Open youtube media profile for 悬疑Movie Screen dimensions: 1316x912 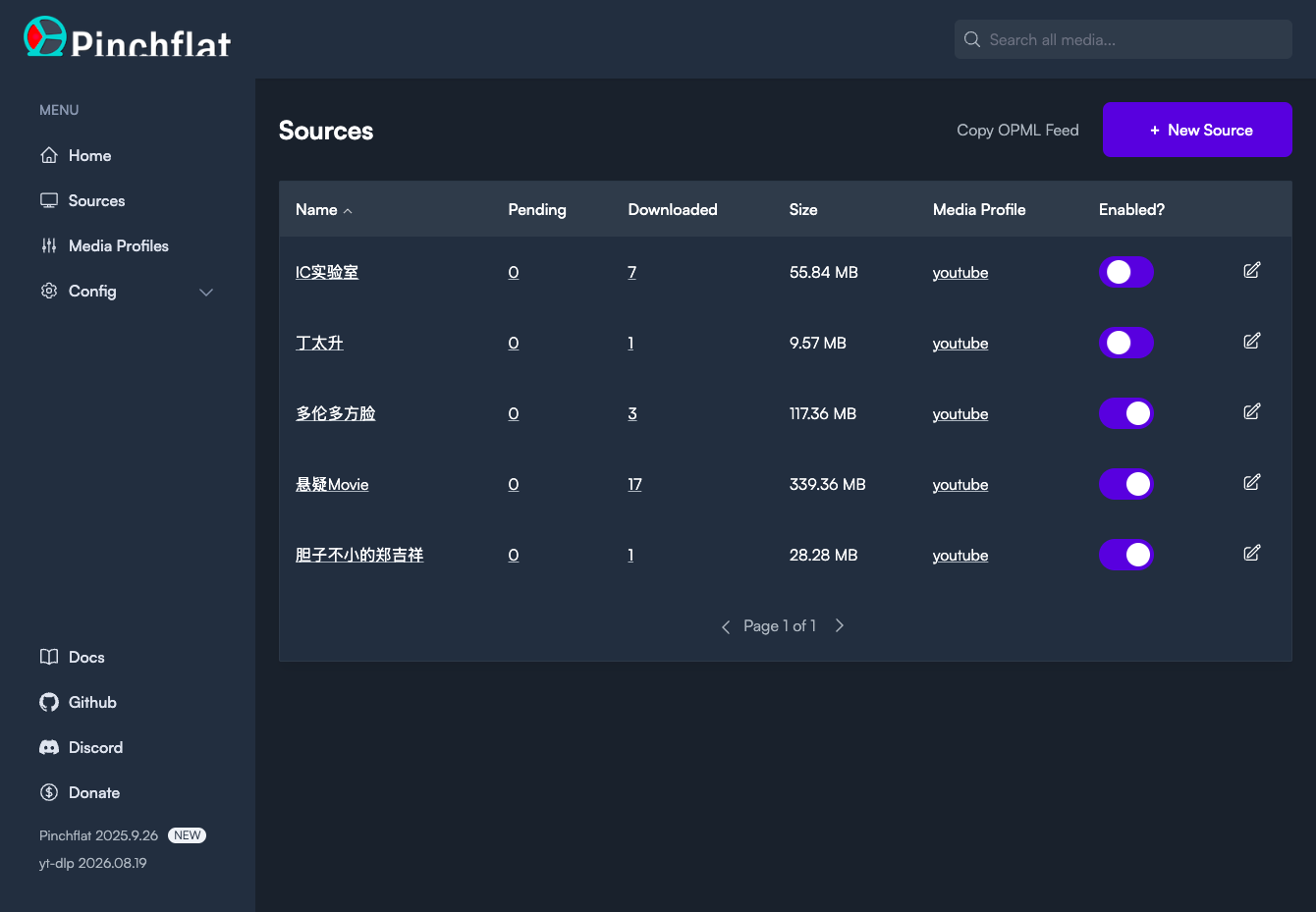click(960, 484)
